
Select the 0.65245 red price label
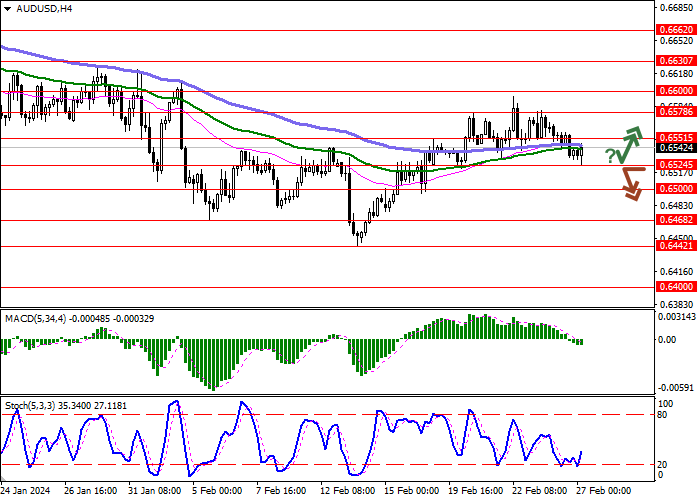click(x=676, y=165)
